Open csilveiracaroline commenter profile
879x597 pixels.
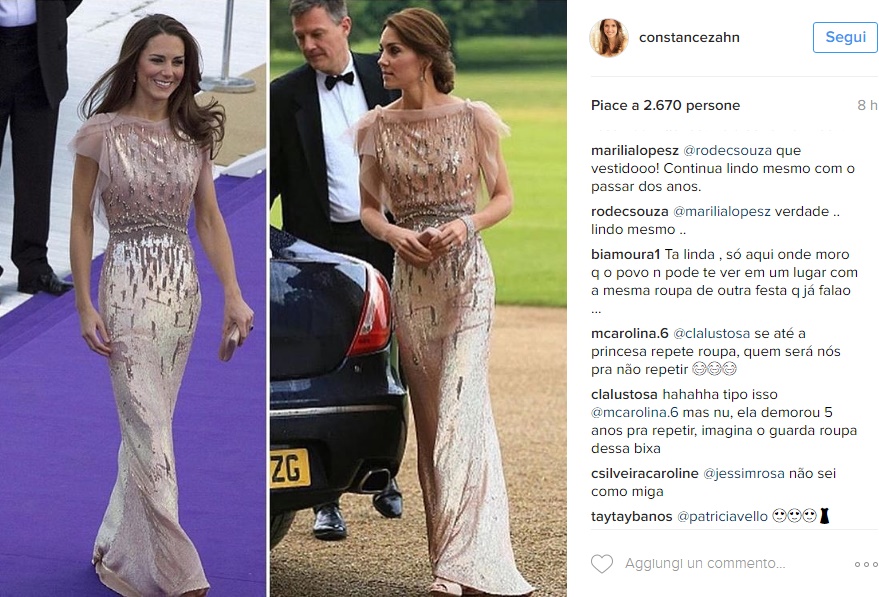(645, 474)
